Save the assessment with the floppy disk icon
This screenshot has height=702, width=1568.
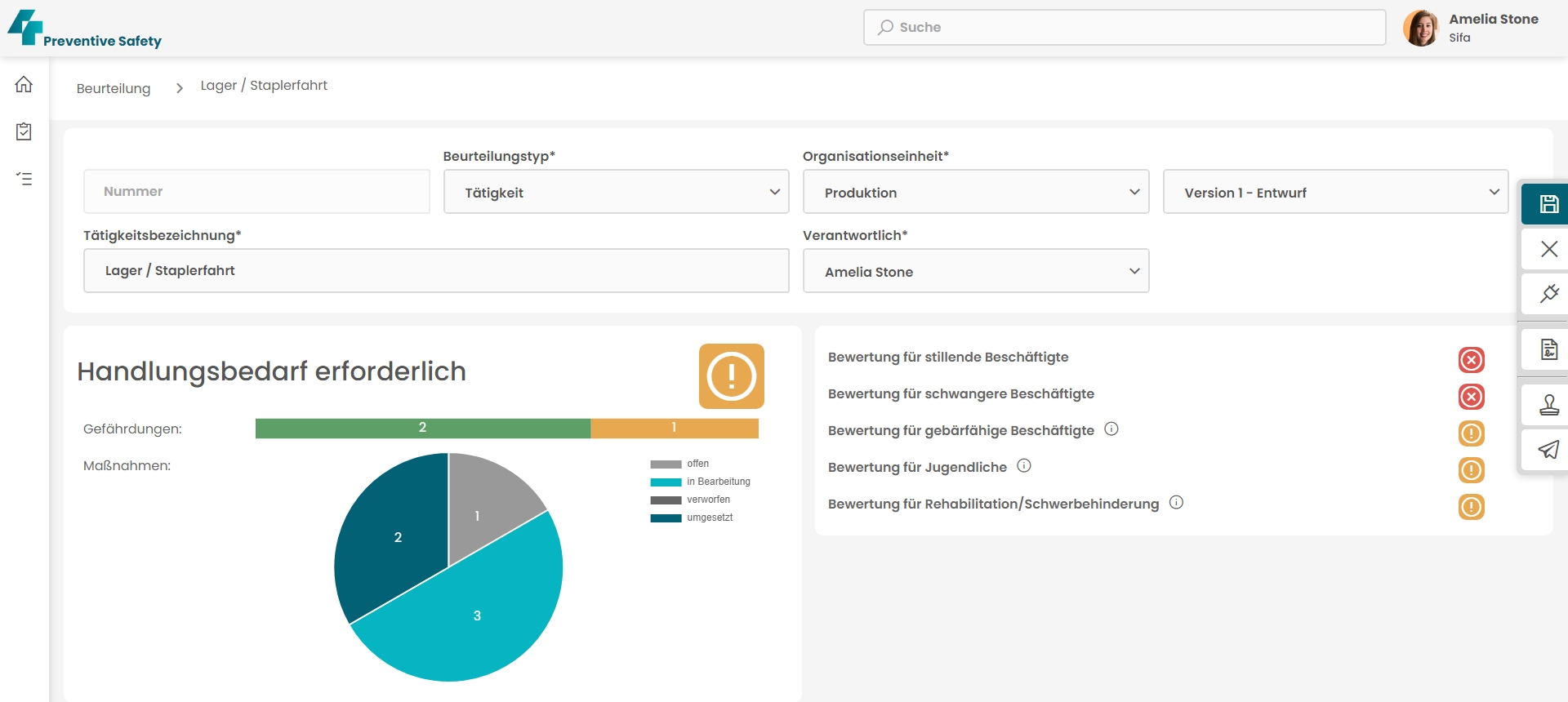pyautogui.click(x=1548, y=204)
